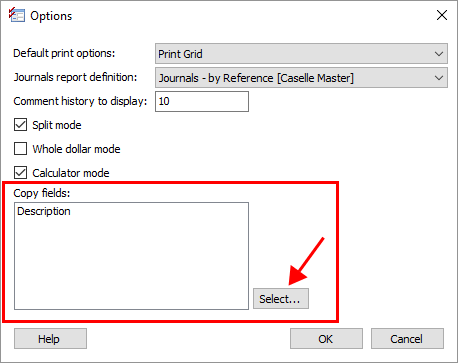Open Help for the Options dialog
Screen dimensions: 458x363
pos(50,339)
